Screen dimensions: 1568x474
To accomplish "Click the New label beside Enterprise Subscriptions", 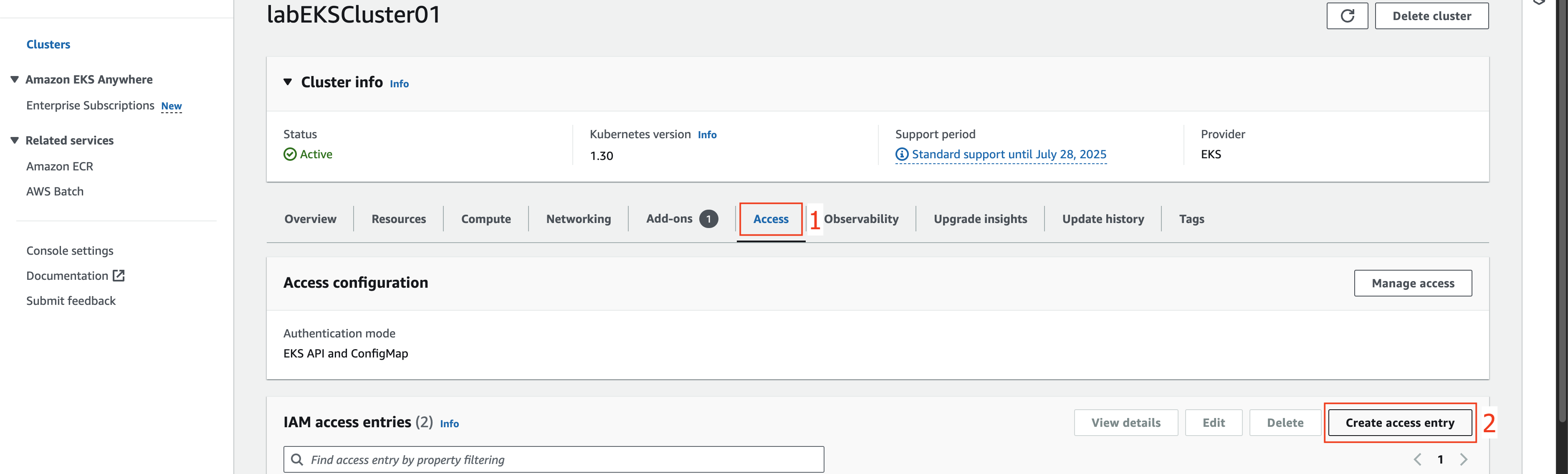I will (171, 106).
